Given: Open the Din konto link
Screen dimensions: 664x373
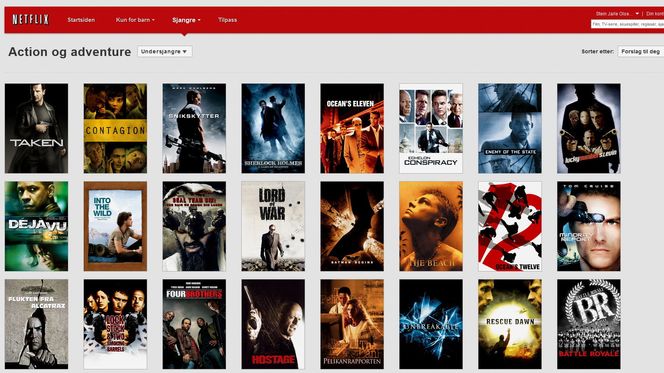Looking at the screenshot, I should coord(655,14).
